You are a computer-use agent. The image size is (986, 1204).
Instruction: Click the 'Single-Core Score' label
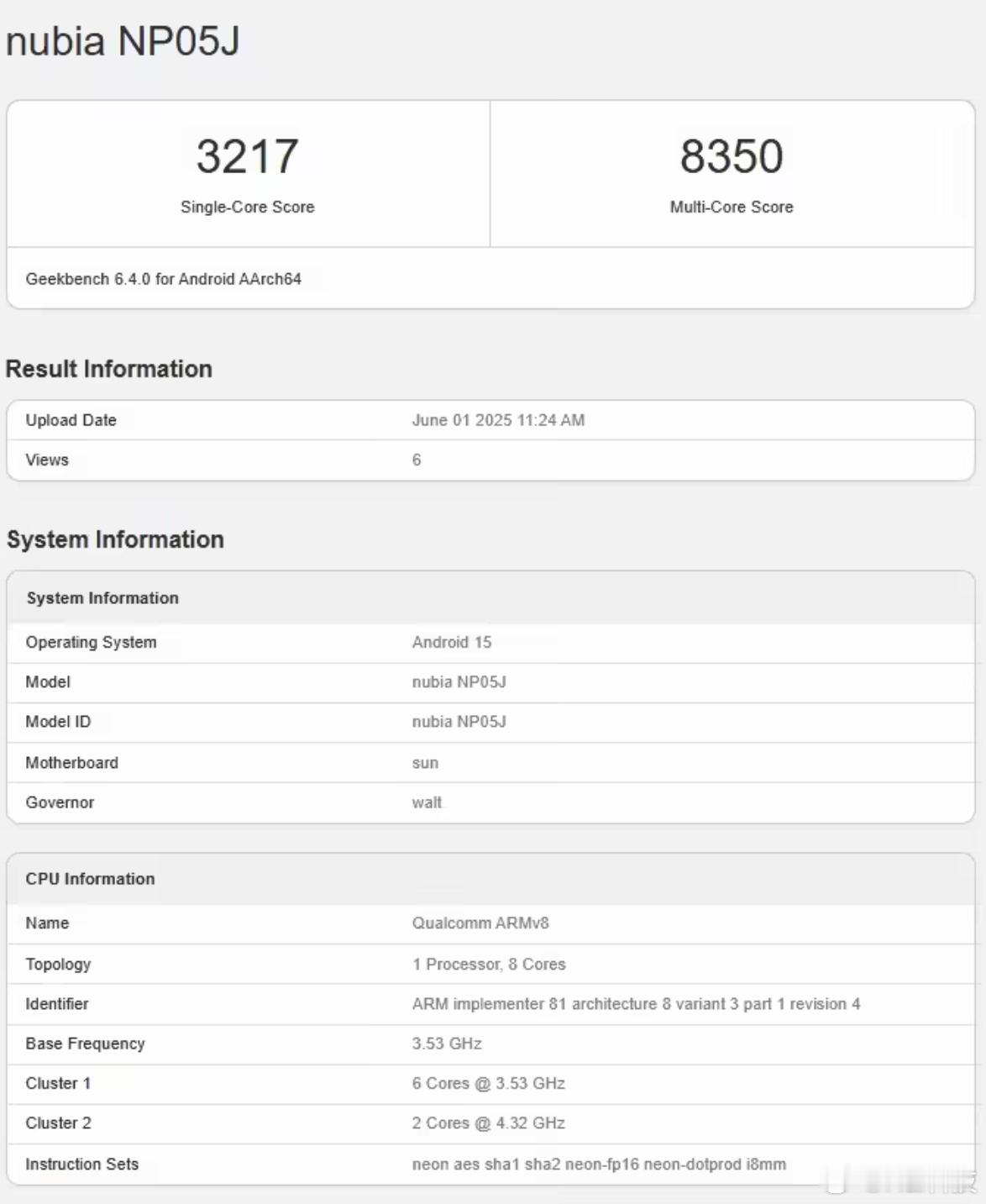coord(247,207)
